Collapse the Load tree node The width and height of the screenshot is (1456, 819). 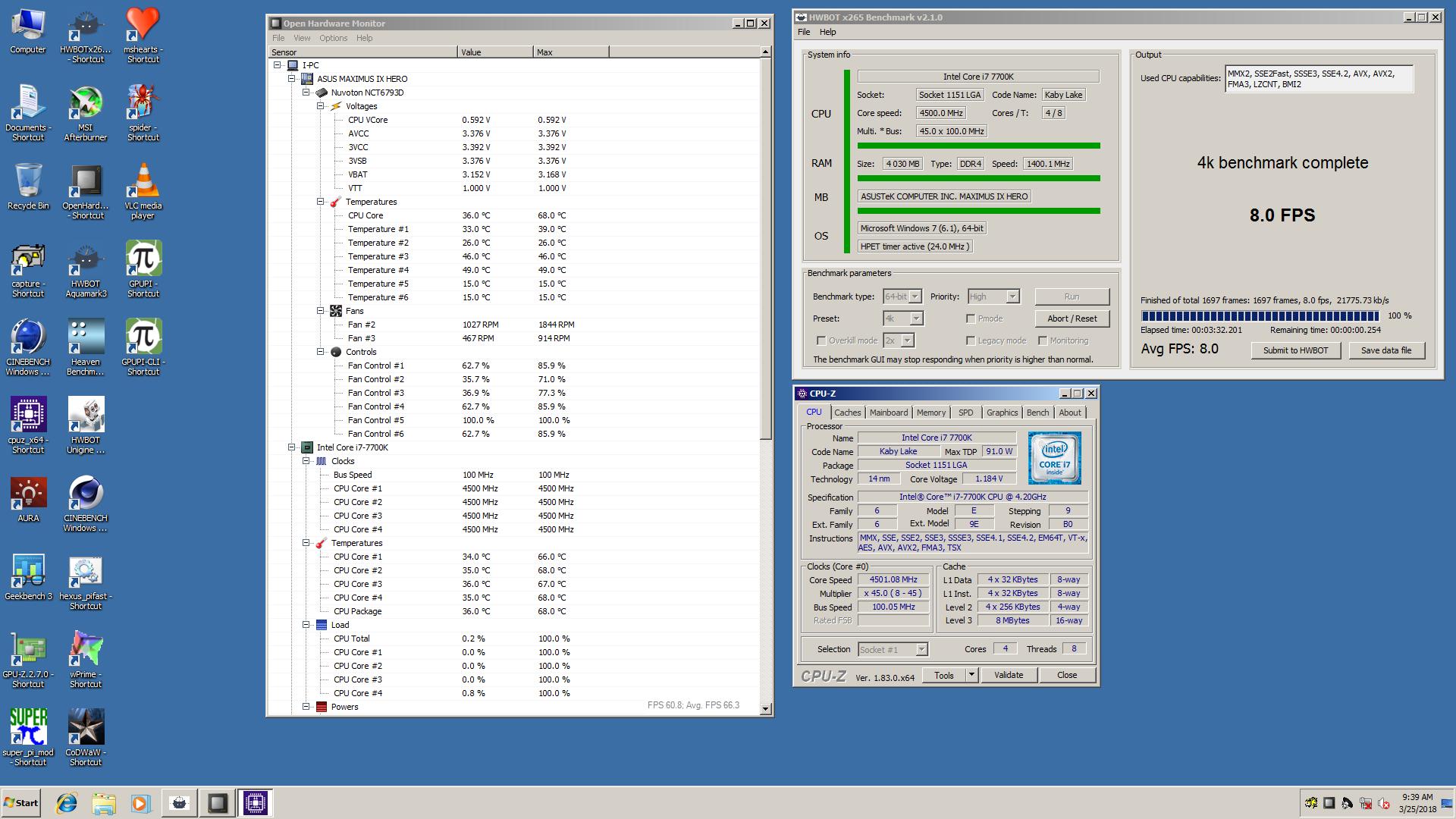pos(306,625)
